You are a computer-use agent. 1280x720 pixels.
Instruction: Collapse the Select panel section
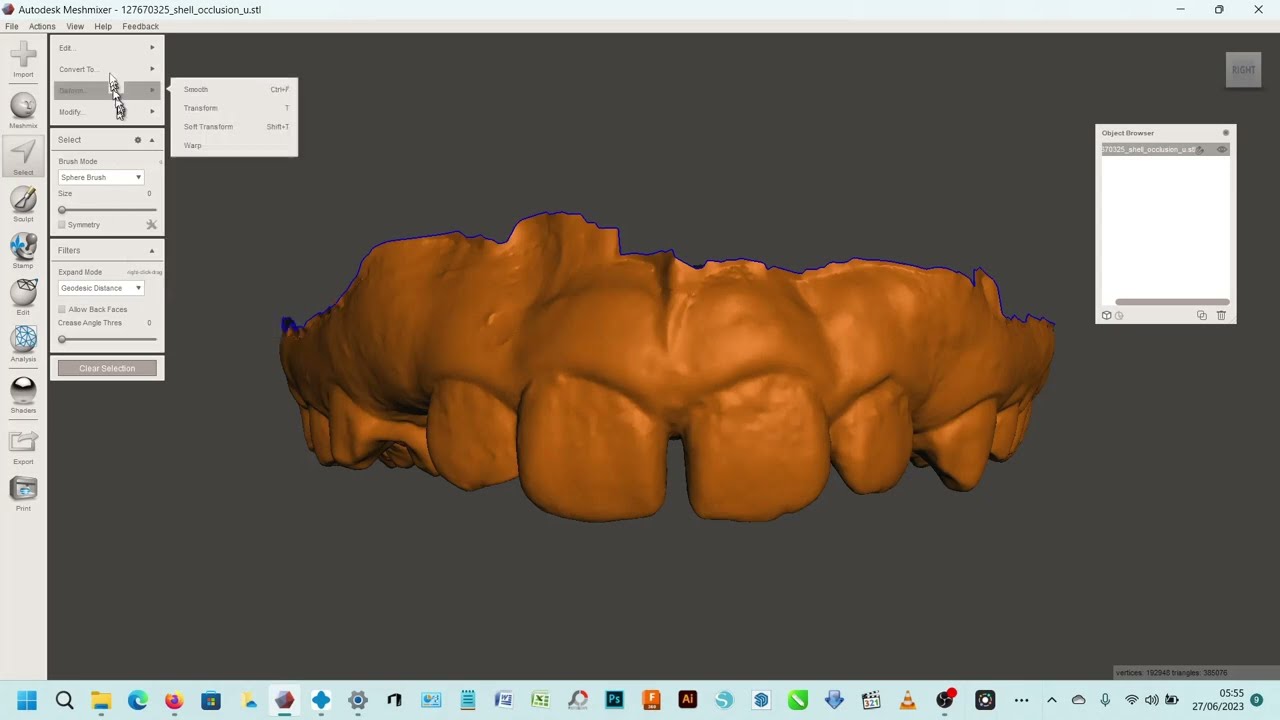[152, 140]
